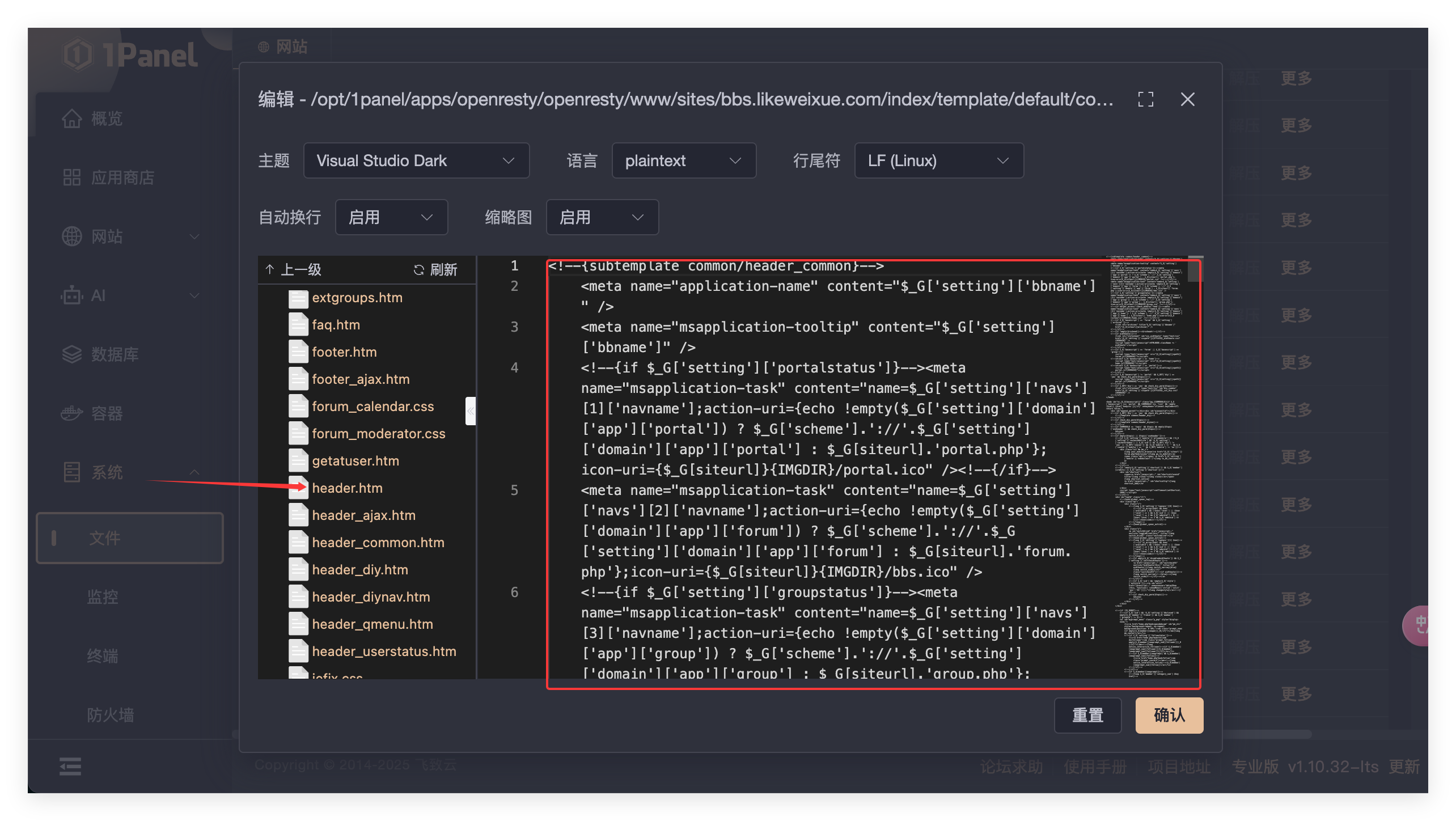Open header_common.htm in the file tree
The image size is (1456, 821).
378,543
